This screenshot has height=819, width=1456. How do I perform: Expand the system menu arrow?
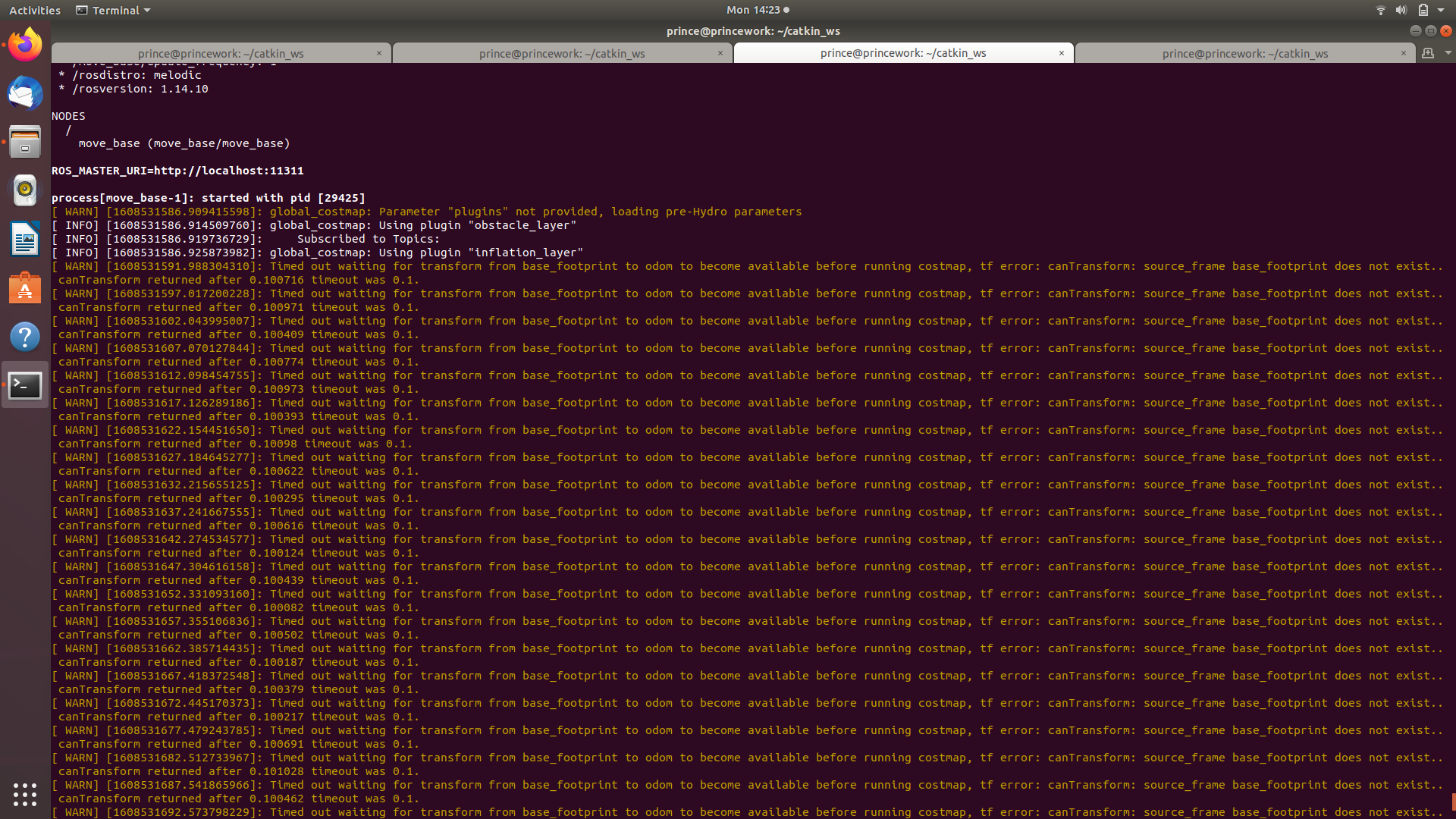[1441, 10]
